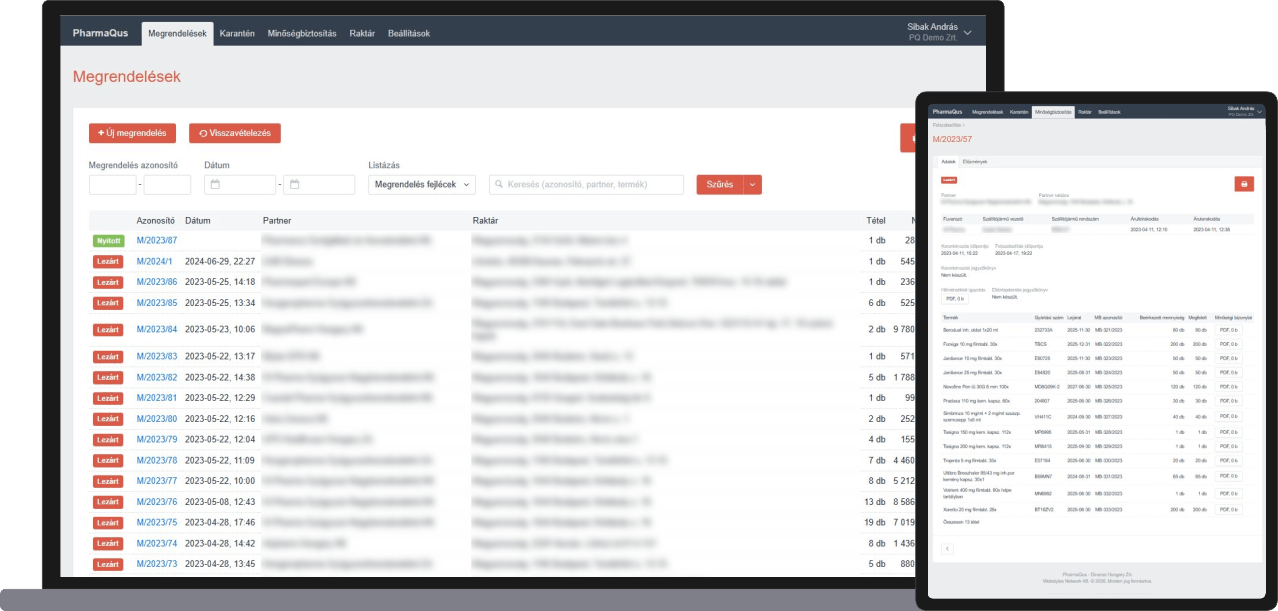The height and width of the screenshot is (611, 1278).
Task: Open order M/2023/84
Action: pyautogui.click(x=157, y=329)
